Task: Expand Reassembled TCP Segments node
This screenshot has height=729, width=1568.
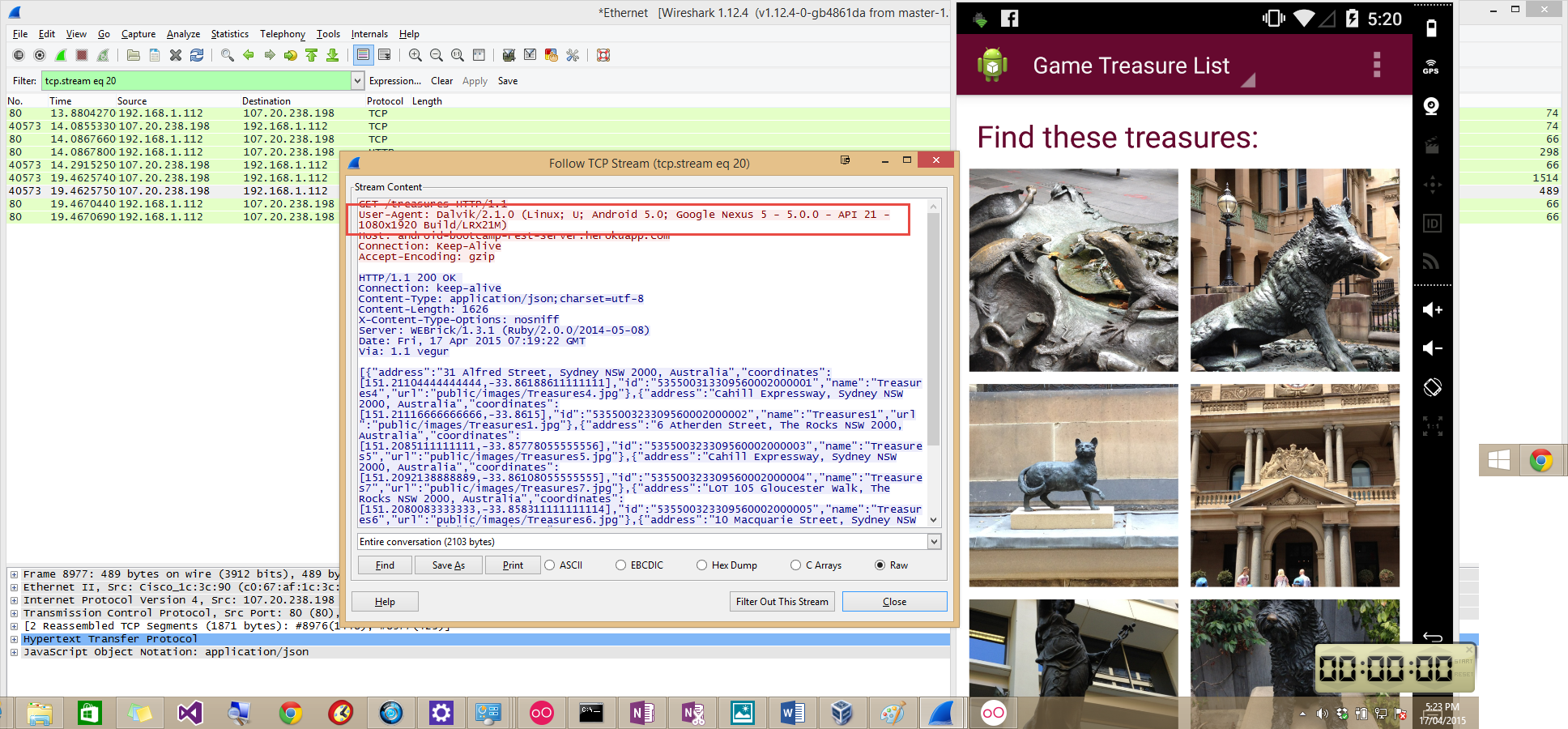Action: point(14,626)
